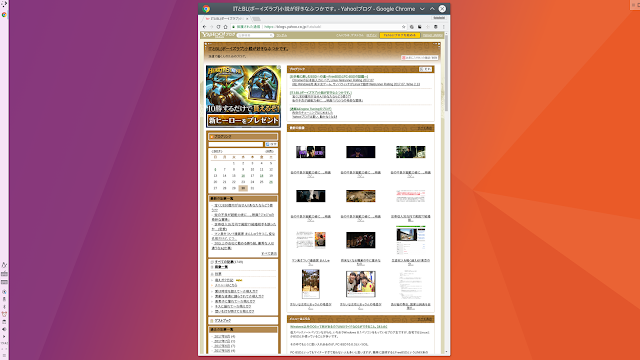Click the button in the blog links header
The width and height of the screenshot is (640, 360).
pyautogui.click(x=425, y=69)
